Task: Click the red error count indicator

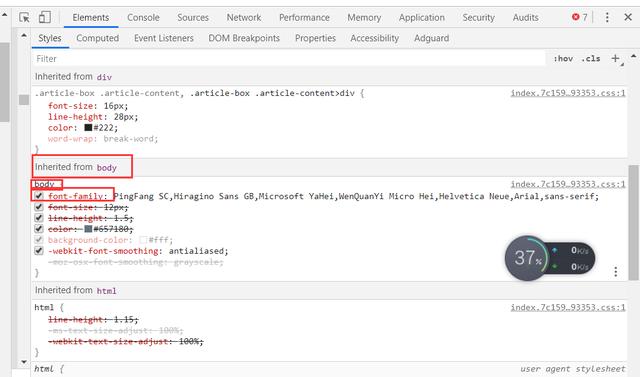Action: point(580,17)
